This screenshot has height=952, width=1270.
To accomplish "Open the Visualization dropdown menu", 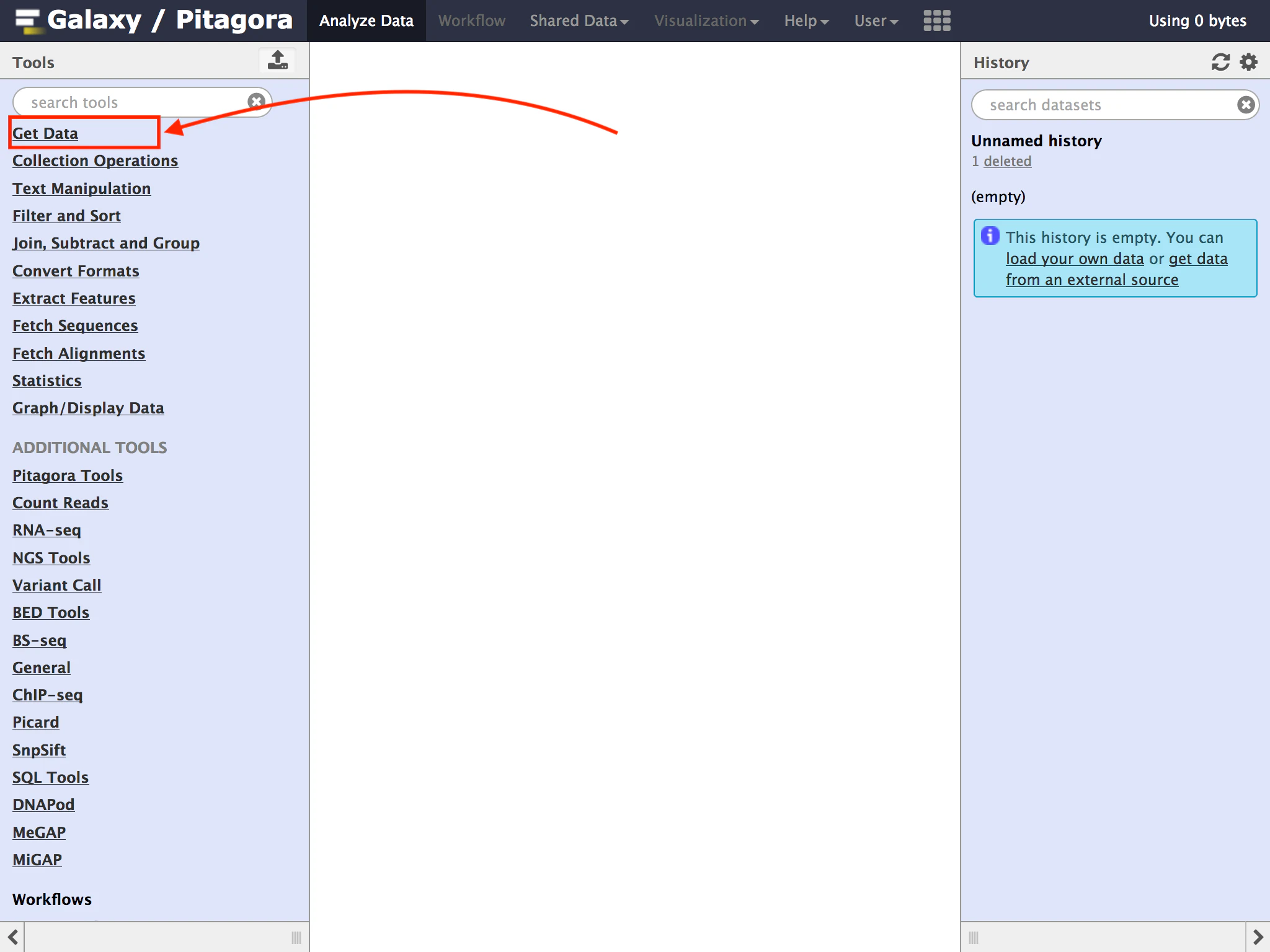I will tap(706, 20).
